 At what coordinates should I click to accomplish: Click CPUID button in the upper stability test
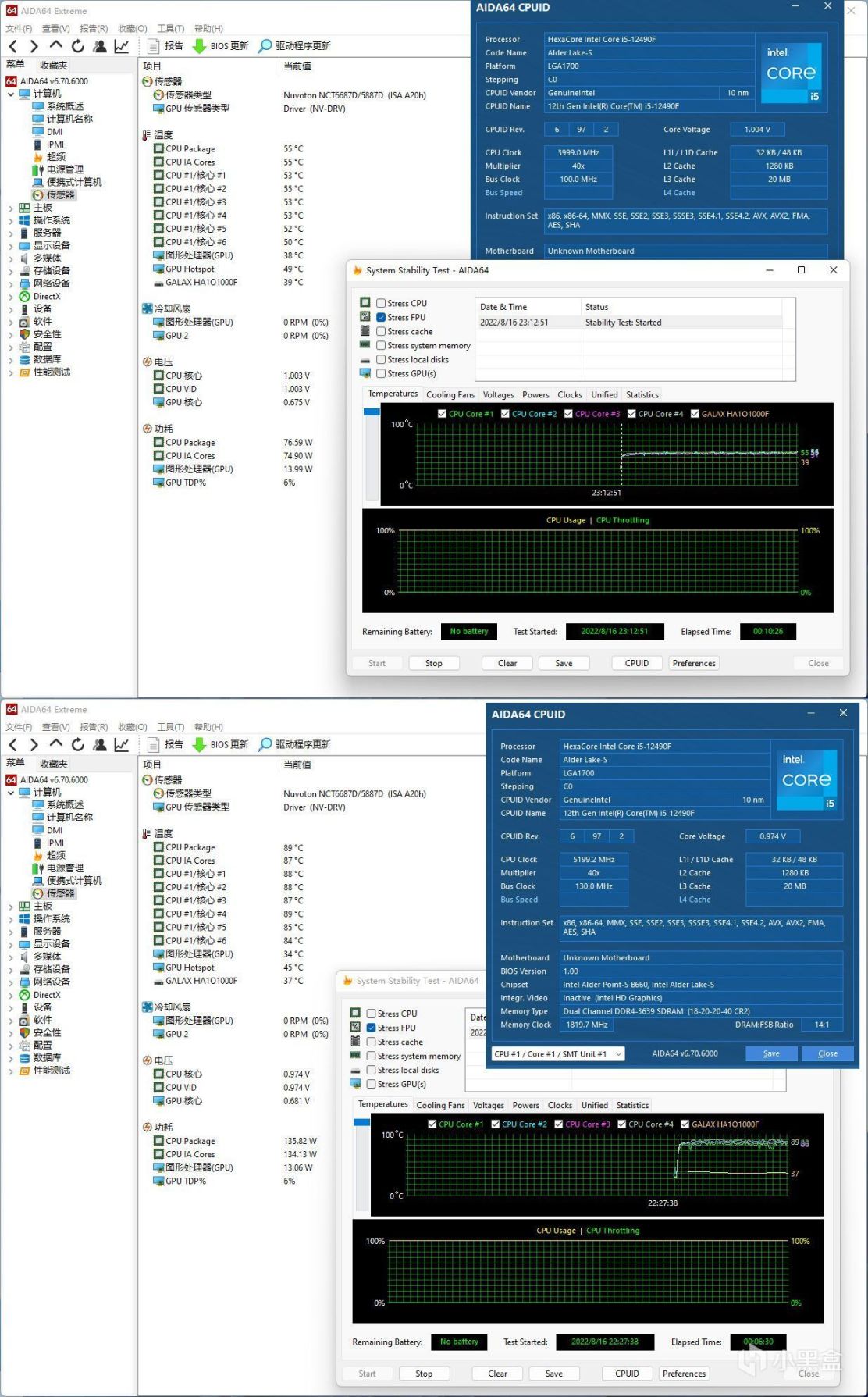coord(637,663)
